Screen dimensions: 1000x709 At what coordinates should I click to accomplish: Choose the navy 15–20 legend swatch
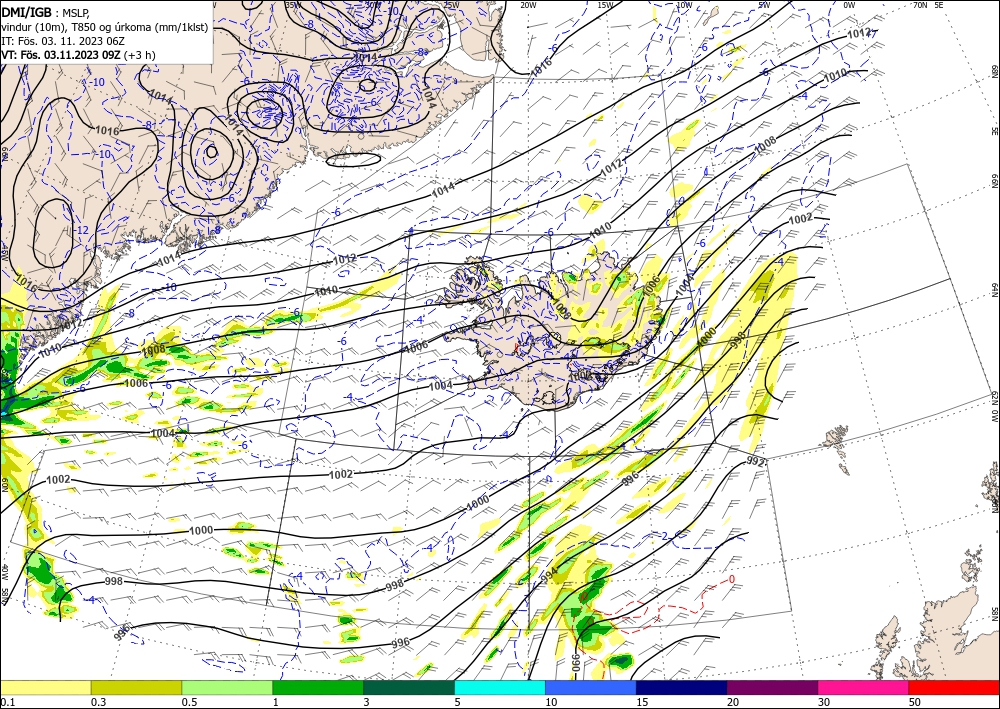(x=682, y=687)
